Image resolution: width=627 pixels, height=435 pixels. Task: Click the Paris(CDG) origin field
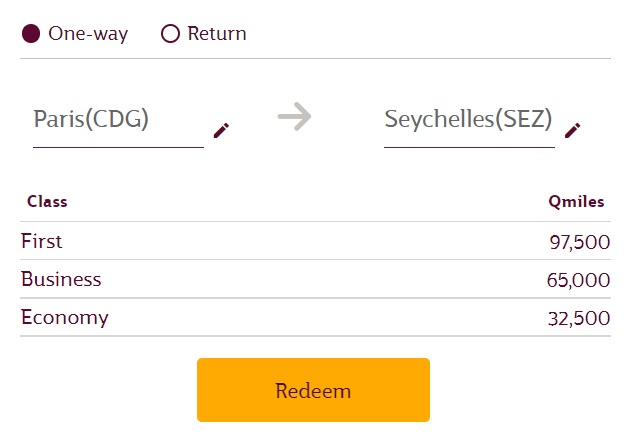[91, 119]
